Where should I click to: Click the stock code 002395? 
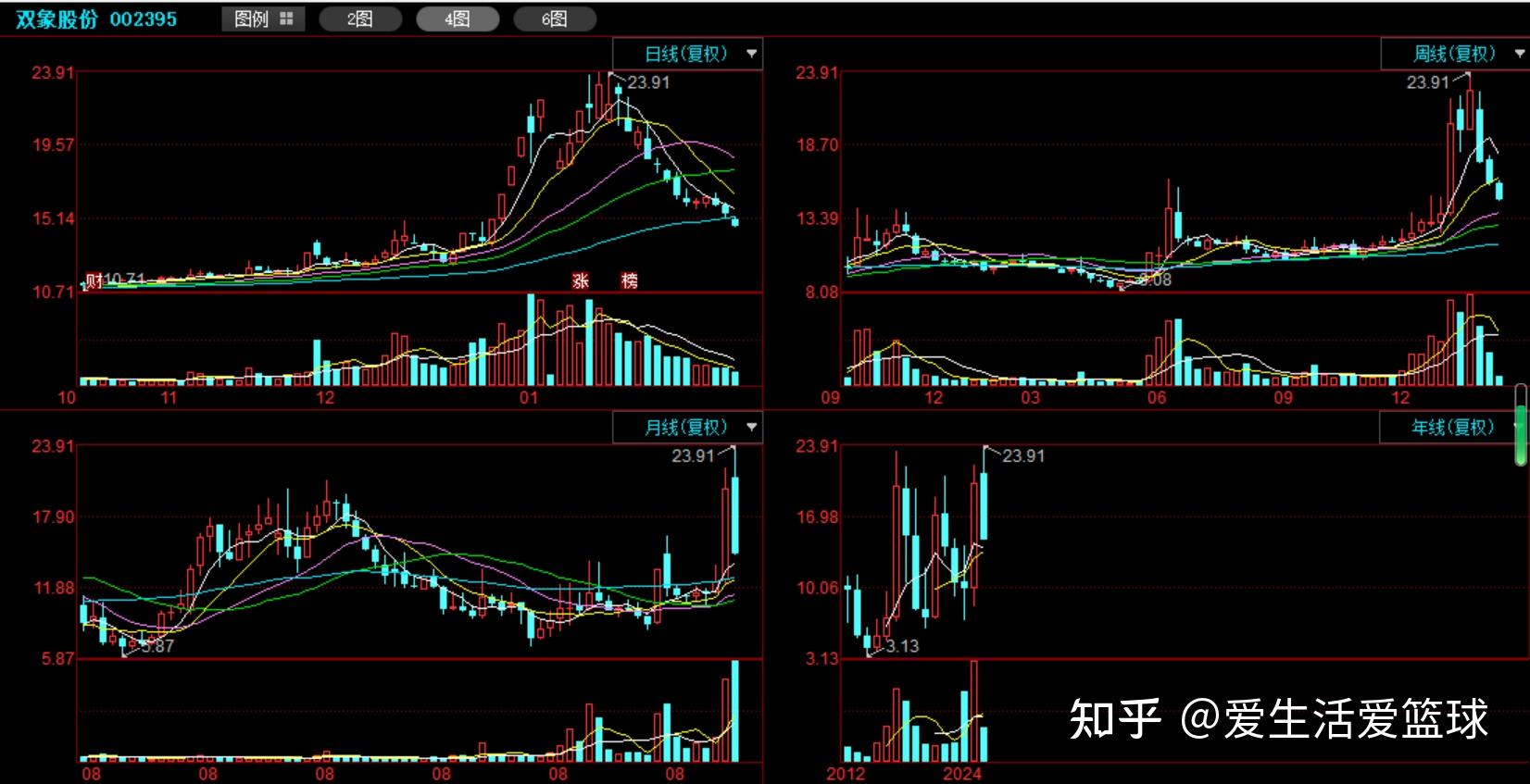click(144, 19)
